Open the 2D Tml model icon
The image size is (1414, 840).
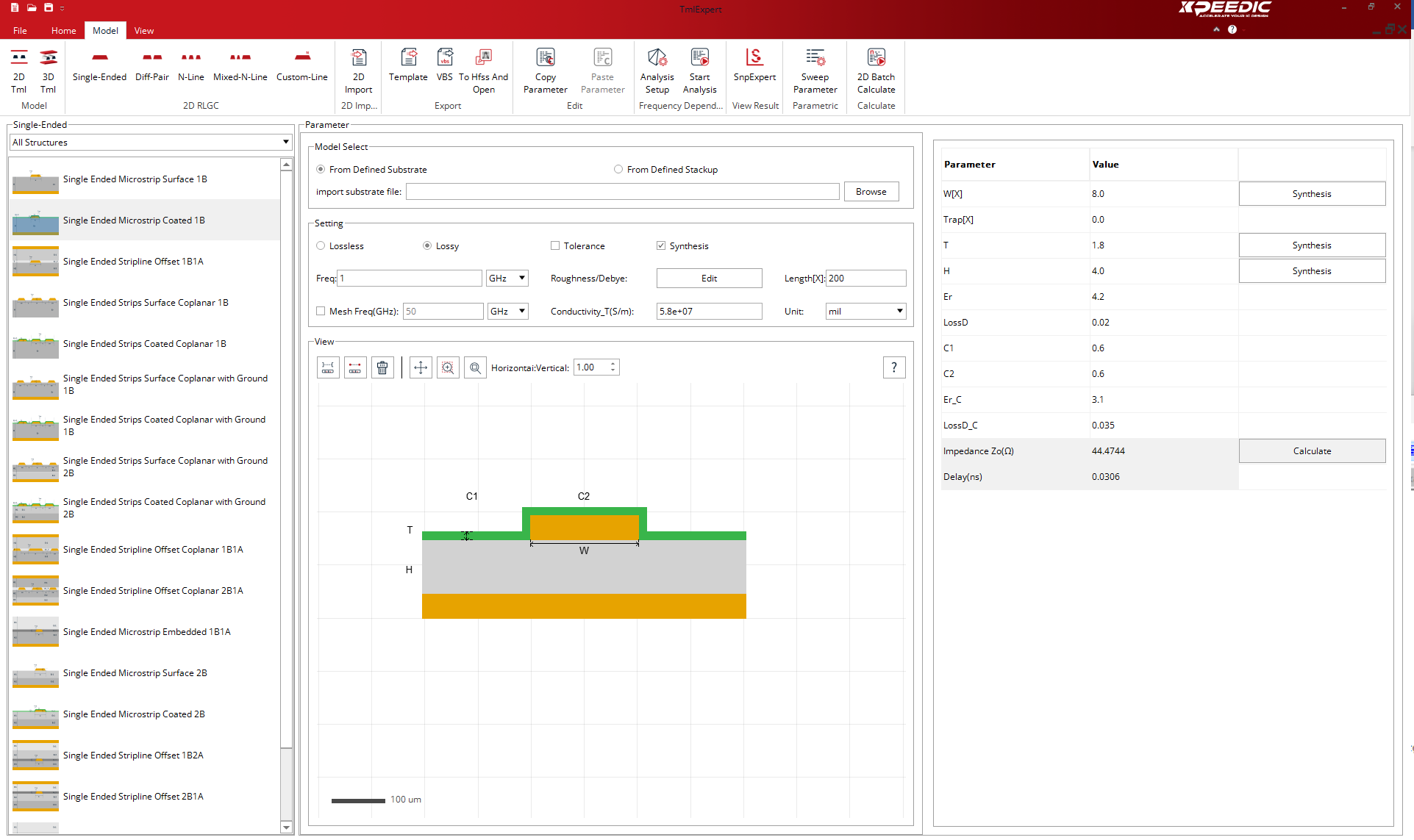pyautogui.click(x=19, y=71)
